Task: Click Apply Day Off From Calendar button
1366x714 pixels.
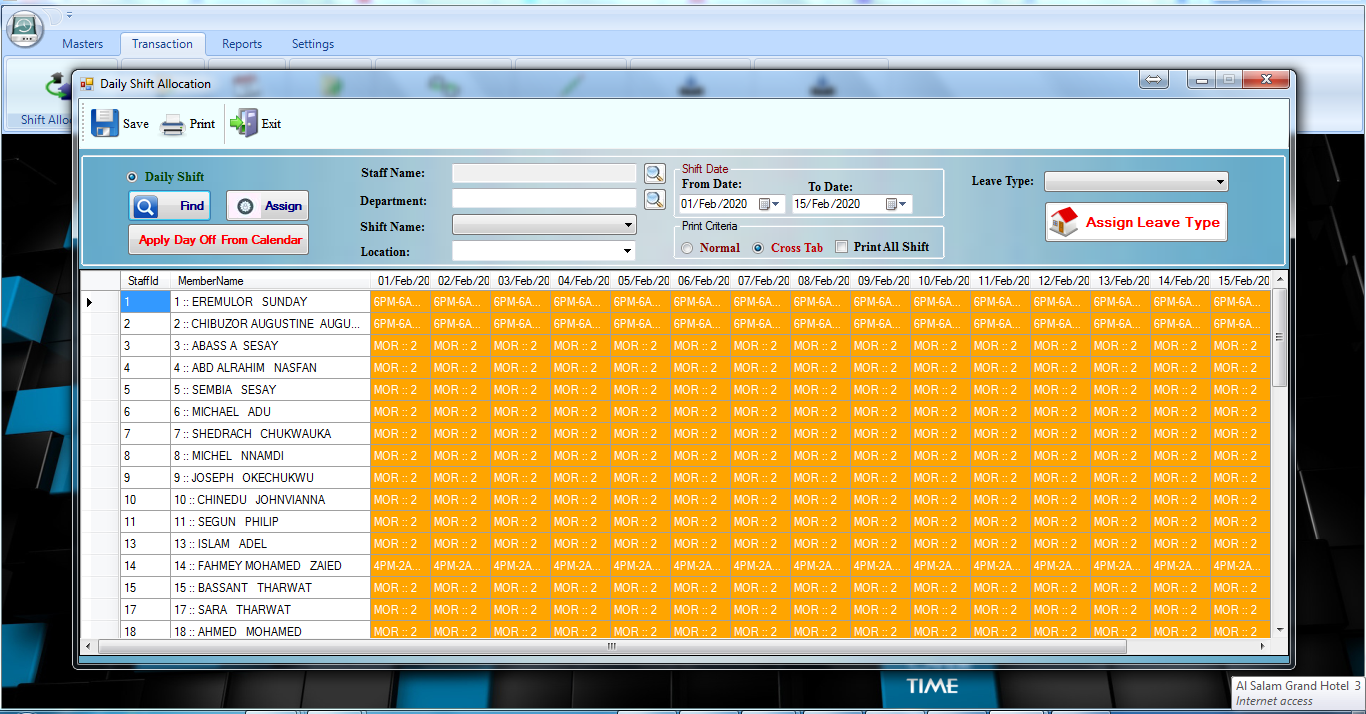Action: point(219,240)
